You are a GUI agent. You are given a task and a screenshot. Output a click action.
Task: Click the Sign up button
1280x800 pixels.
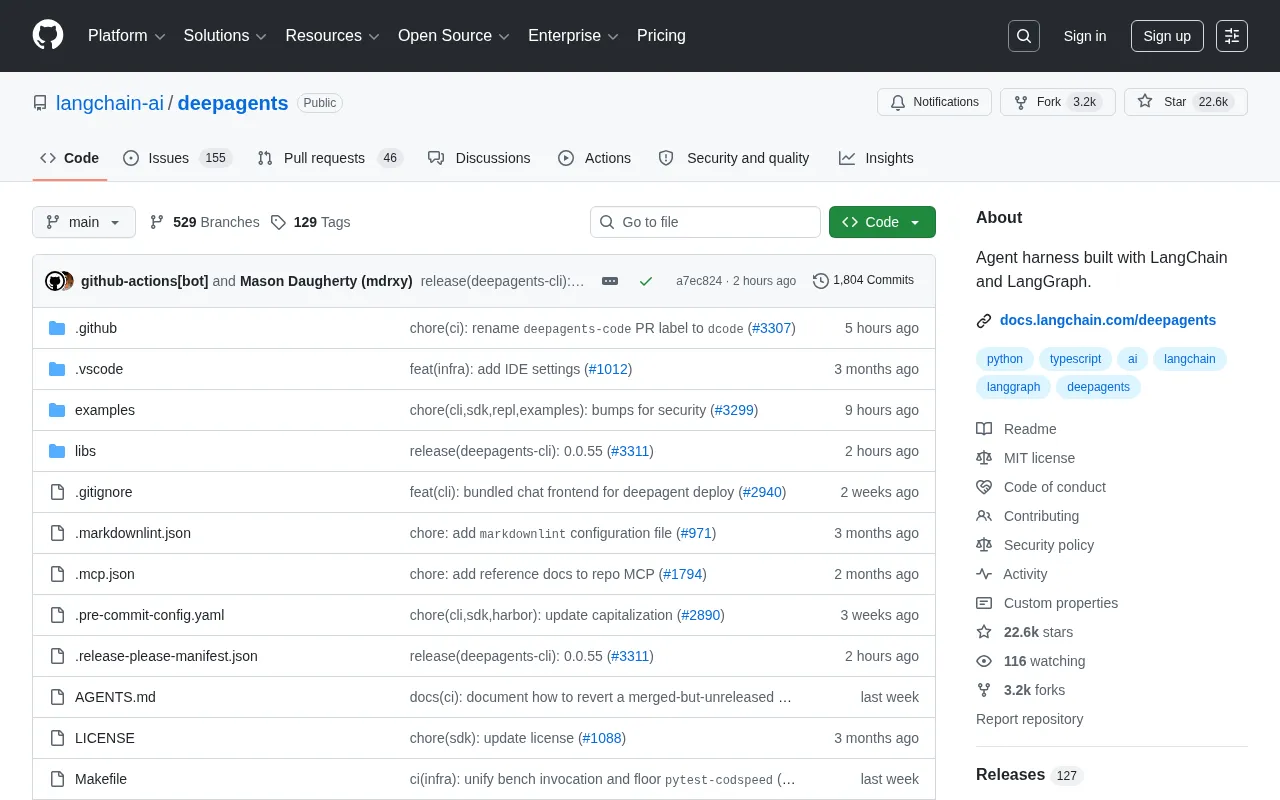[x=1167, y=36]
